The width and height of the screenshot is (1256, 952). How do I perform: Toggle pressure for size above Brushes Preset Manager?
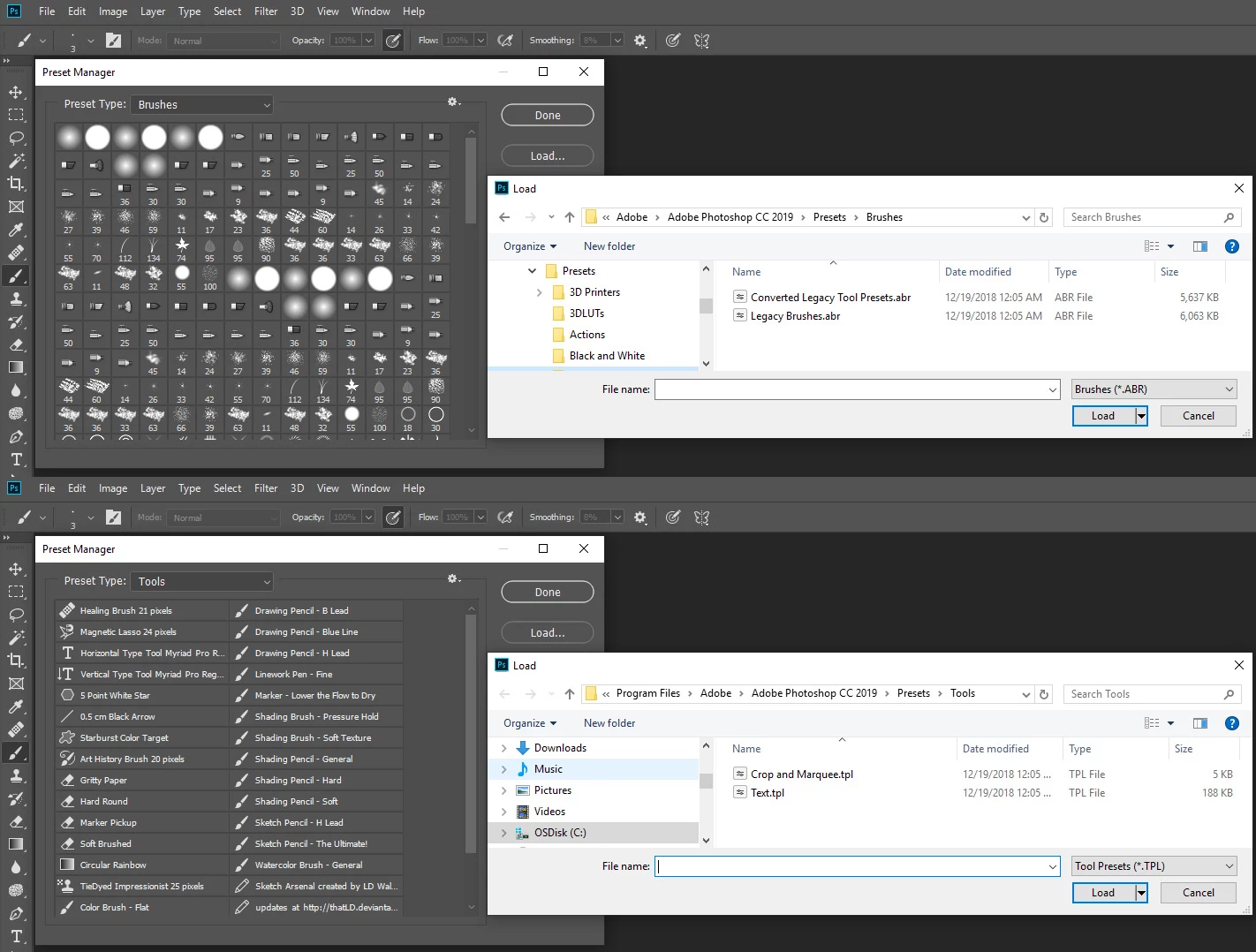click(673, 41)
